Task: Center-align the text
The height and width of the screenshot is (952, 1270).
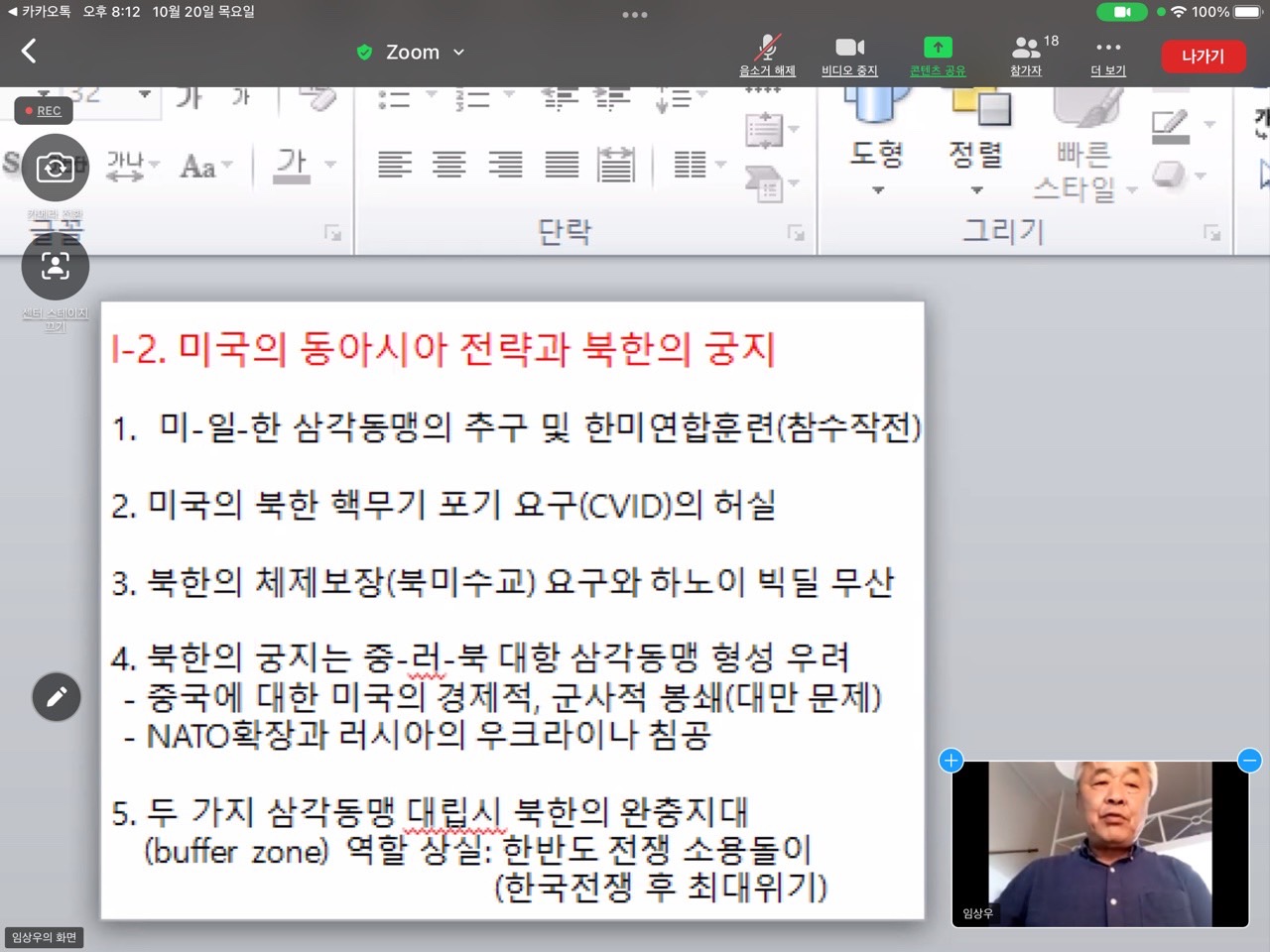Action: (x=449, y=165)
